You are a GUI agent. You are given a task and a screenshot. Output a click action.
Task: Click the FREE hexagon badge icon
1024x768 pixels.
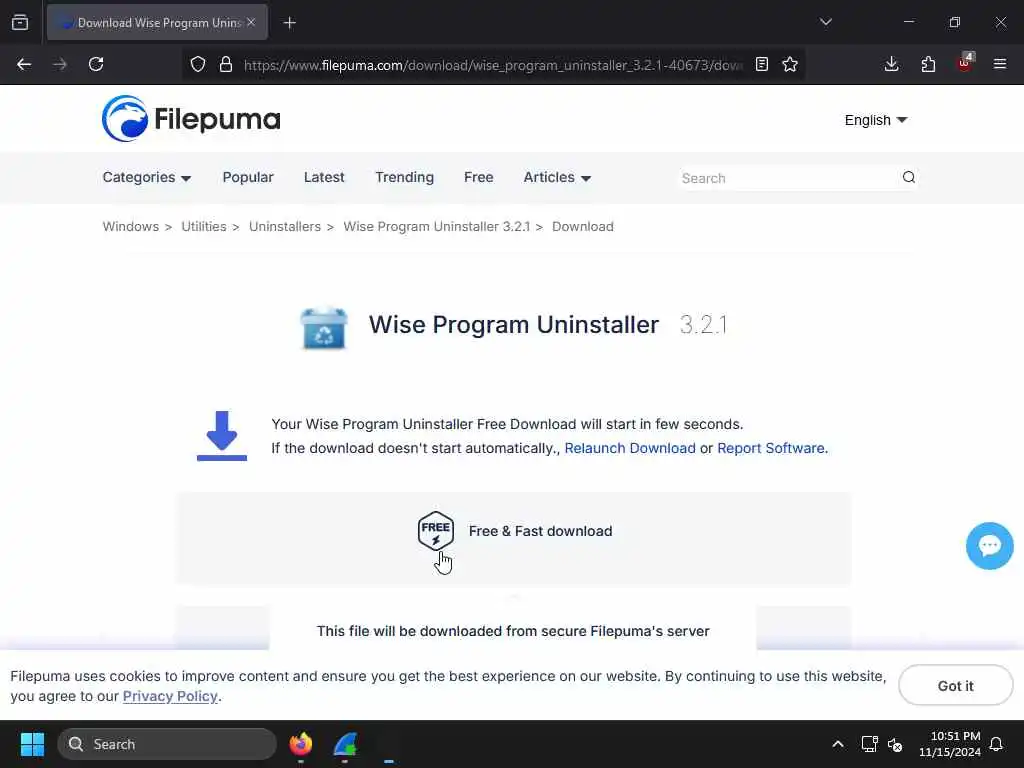pyautogui.click(x=436, y=531)
